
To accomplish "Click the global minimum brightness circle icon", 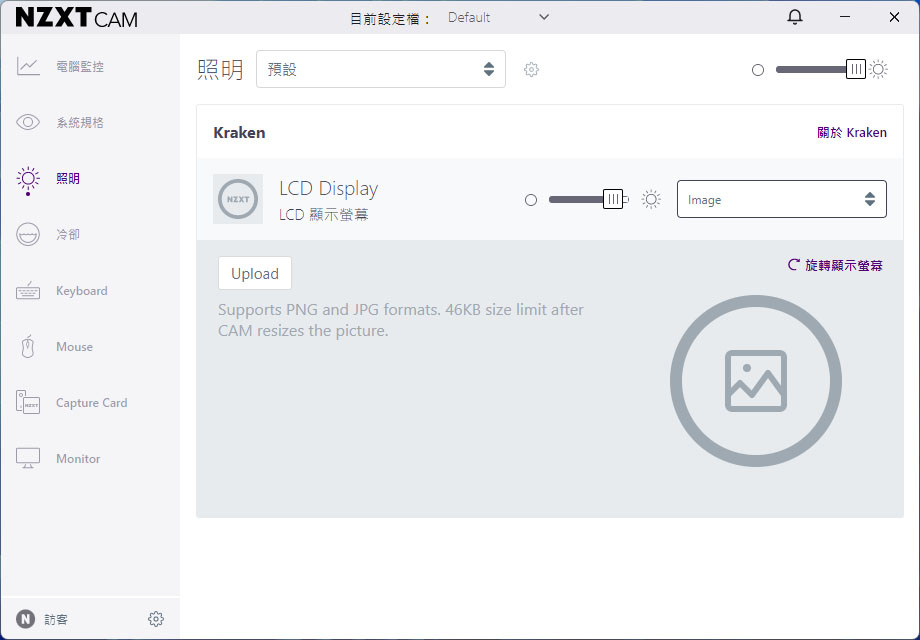I will 757,70.
